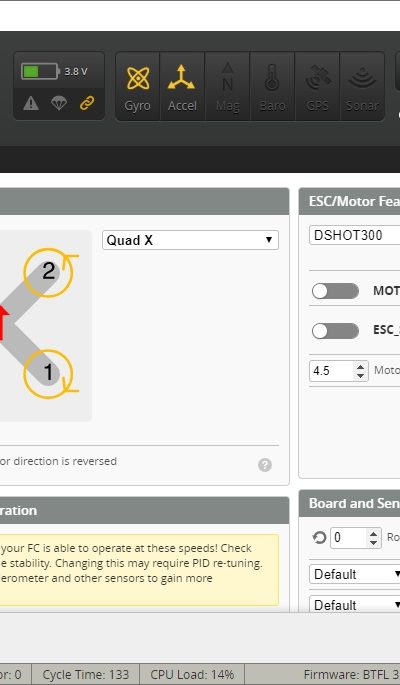Click the Mag sensor indicator
The height and width of the screenshot is (685, 400).
227,86
